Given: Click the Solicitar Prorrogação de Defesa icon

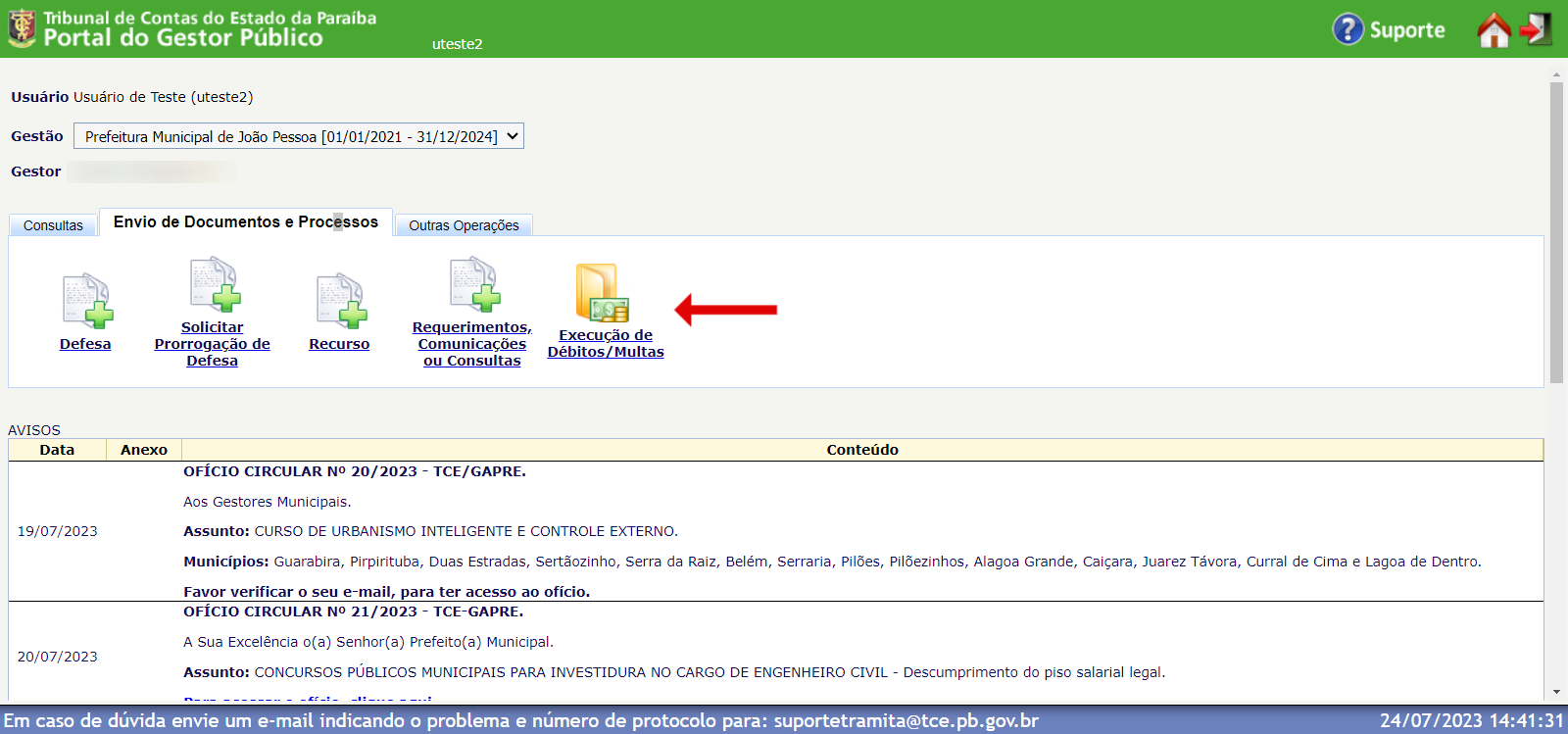Looking at the screenshot, I should click(215, 284).
